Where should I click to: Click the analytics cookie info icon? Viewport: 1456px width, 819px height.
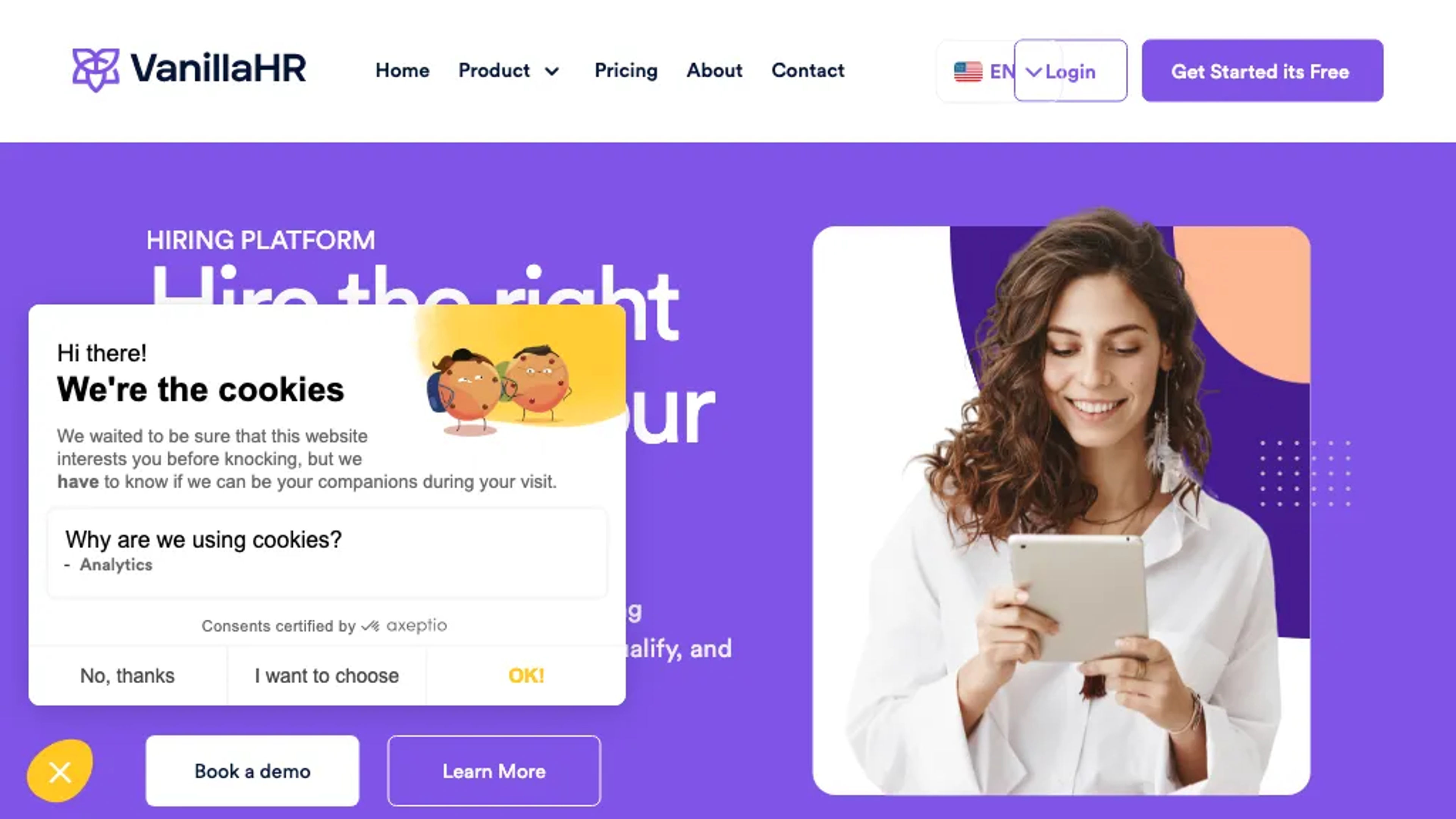(x=116, y=565)
